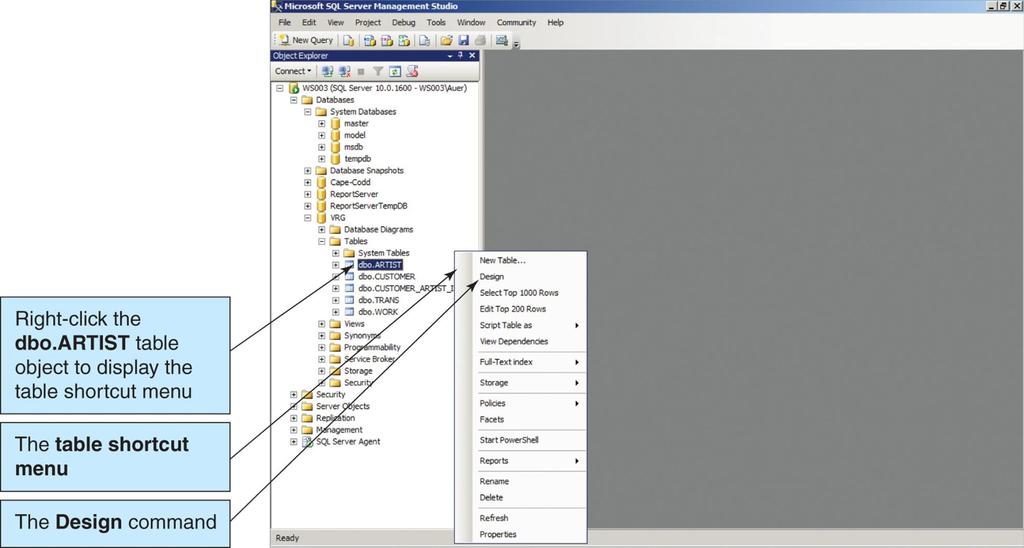Open the Activity Monitor toolbar icon
The image size is (1024, 548).
pyautogui.click(x=501, y=40)
